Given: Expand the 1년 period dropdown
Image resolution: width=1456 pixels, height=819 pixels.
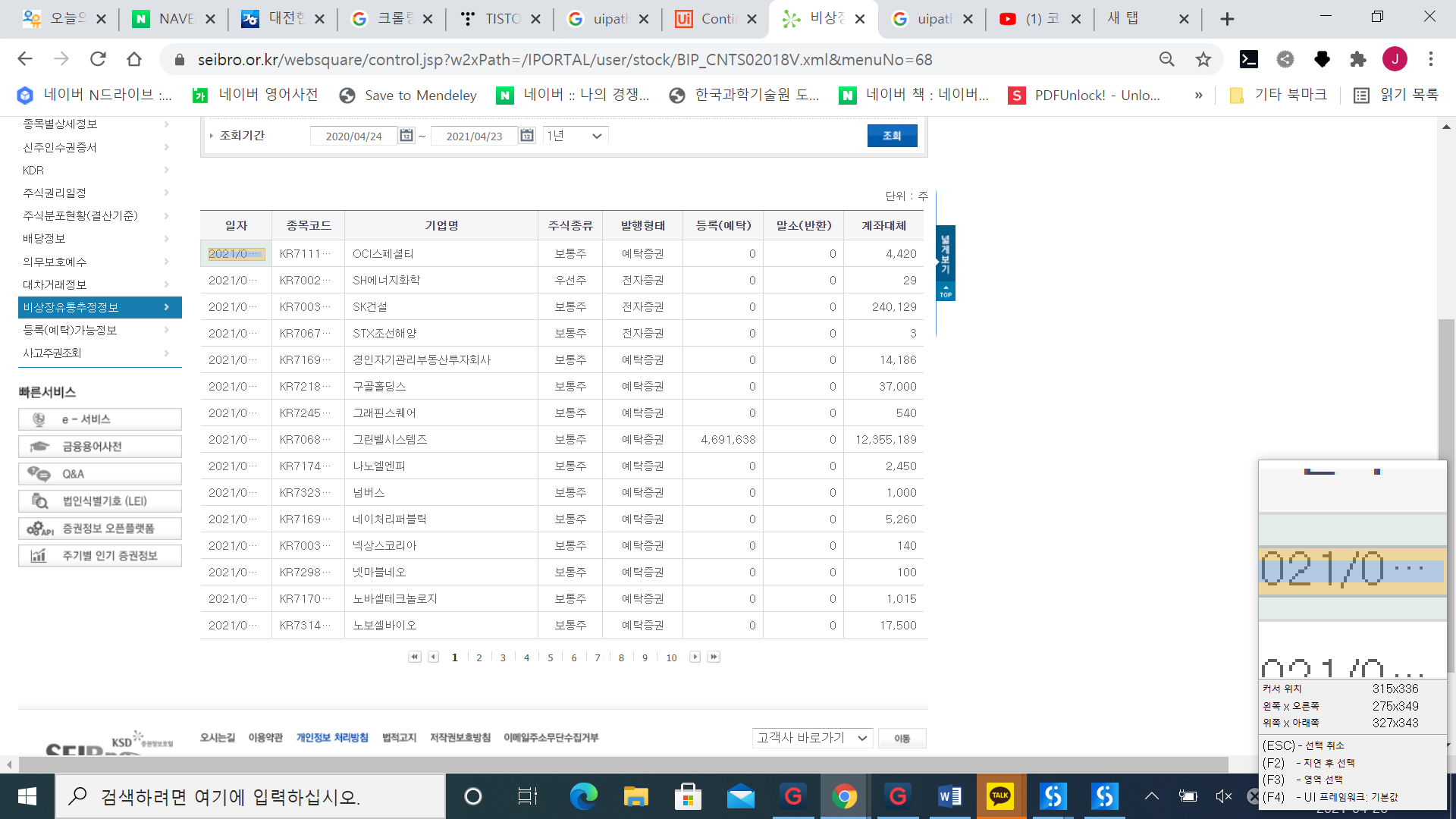Looking at the screenshot, I should (x=575, y=136).
